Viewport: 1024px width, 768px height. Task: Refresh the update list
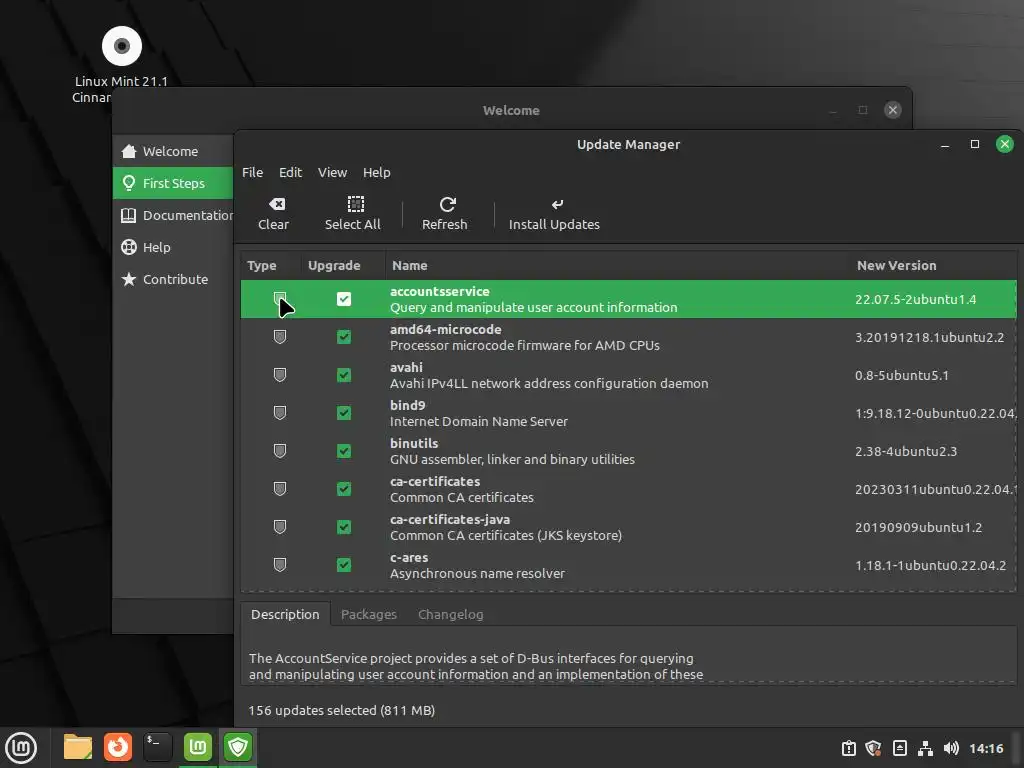(x=445, y=214)
